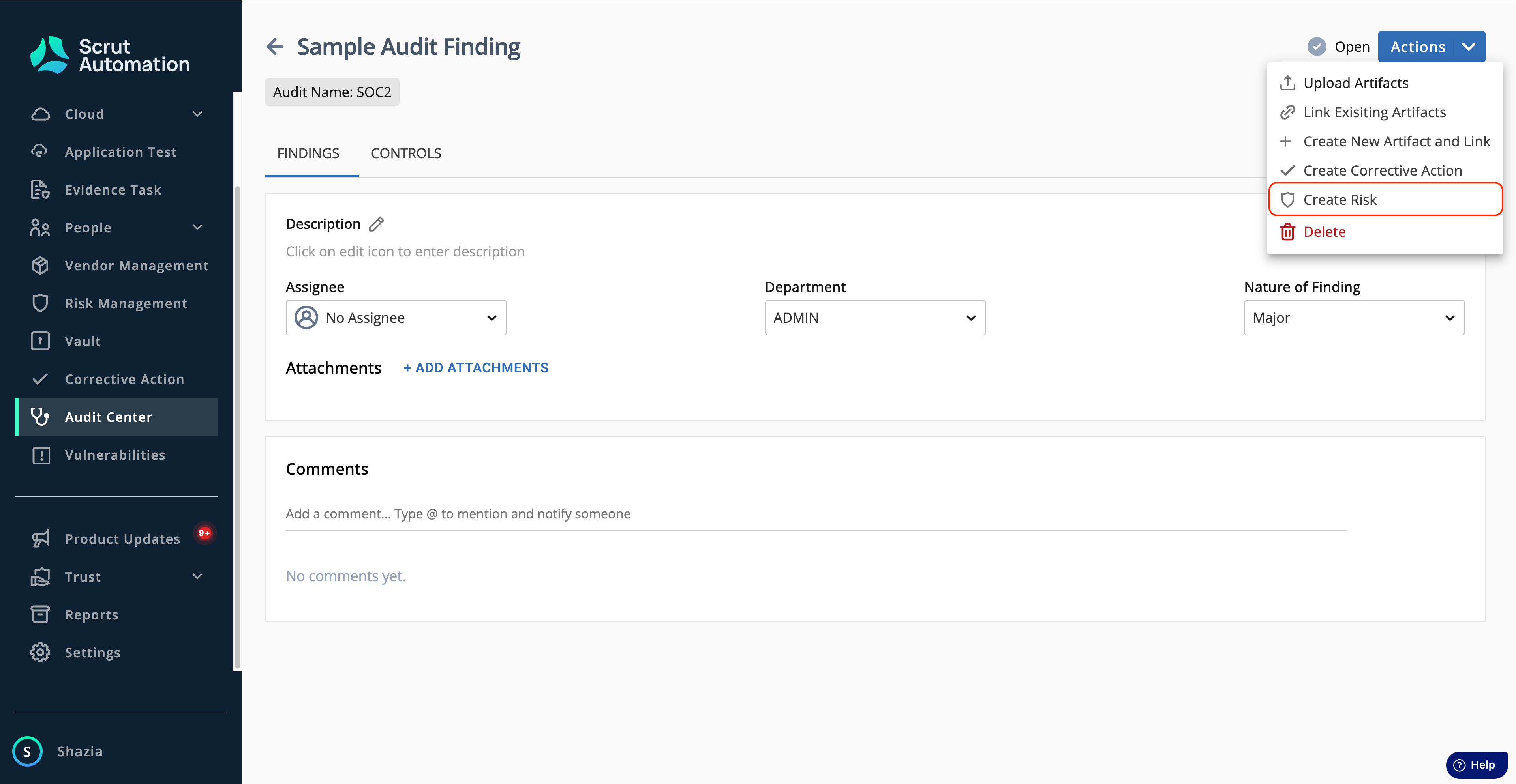Expand the Trust menu chevron
This screenshot has width=1516, height=784.
point(198,576)
